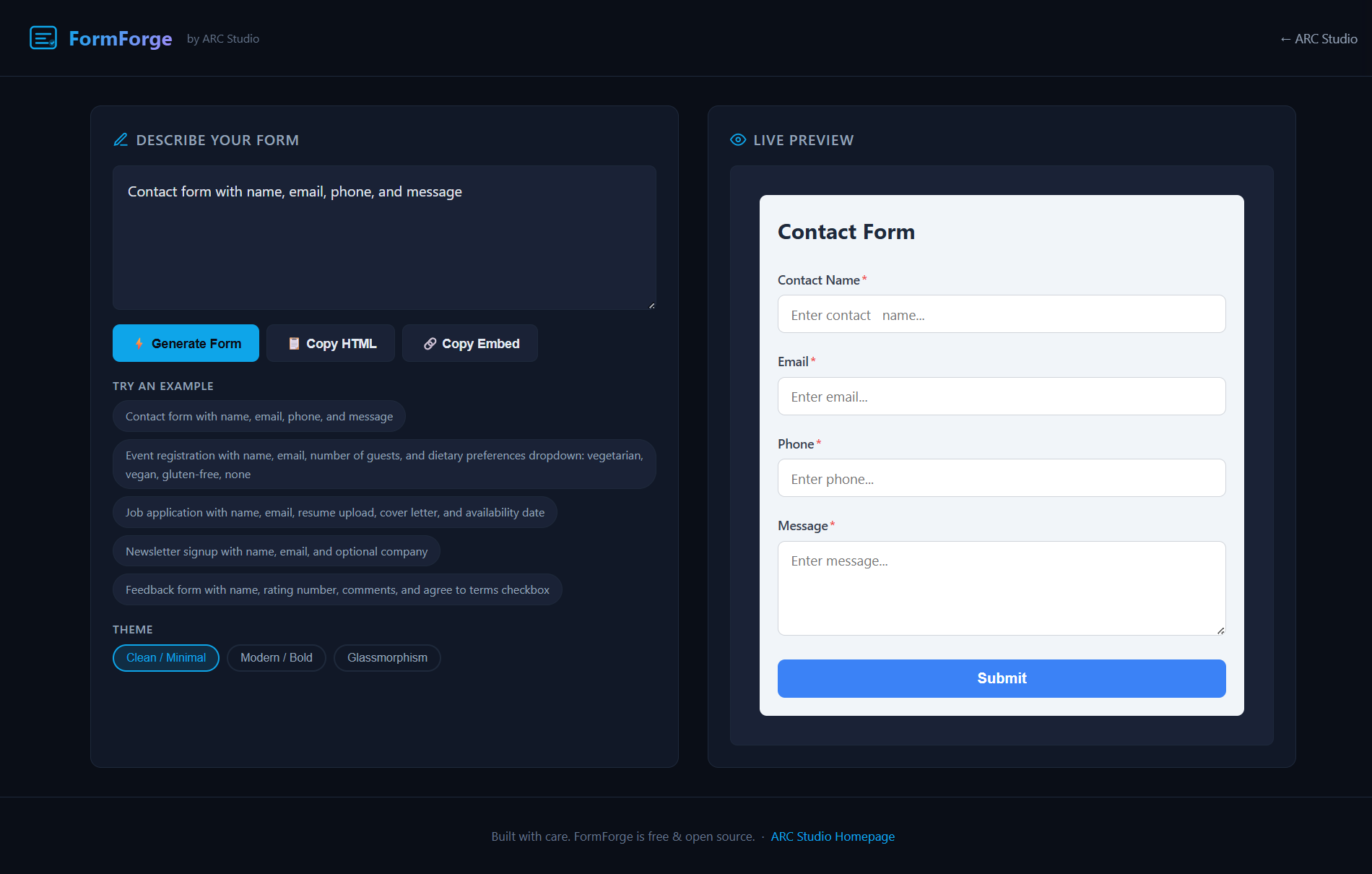Click the clipboard icon on Copy HTML

[294, 343]
